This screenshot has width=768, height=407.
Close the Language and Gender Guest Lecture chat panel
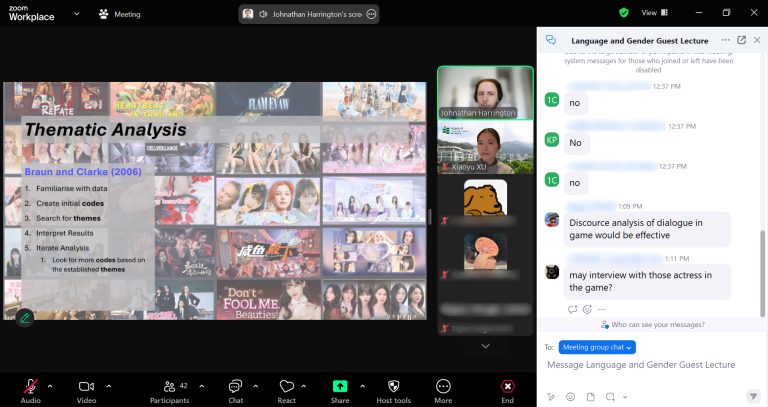(x=757, y=40)
